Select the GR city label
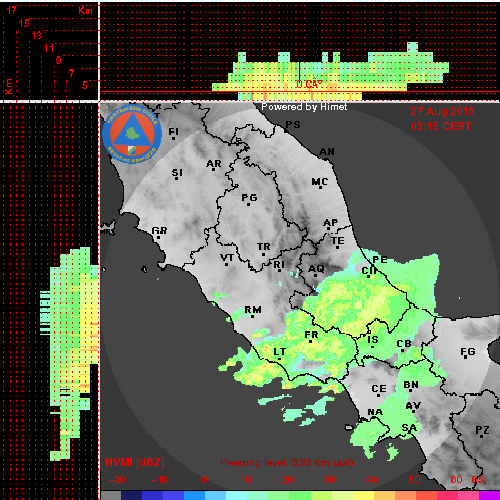This screenshot has width=500, height=500. point(159,231)
